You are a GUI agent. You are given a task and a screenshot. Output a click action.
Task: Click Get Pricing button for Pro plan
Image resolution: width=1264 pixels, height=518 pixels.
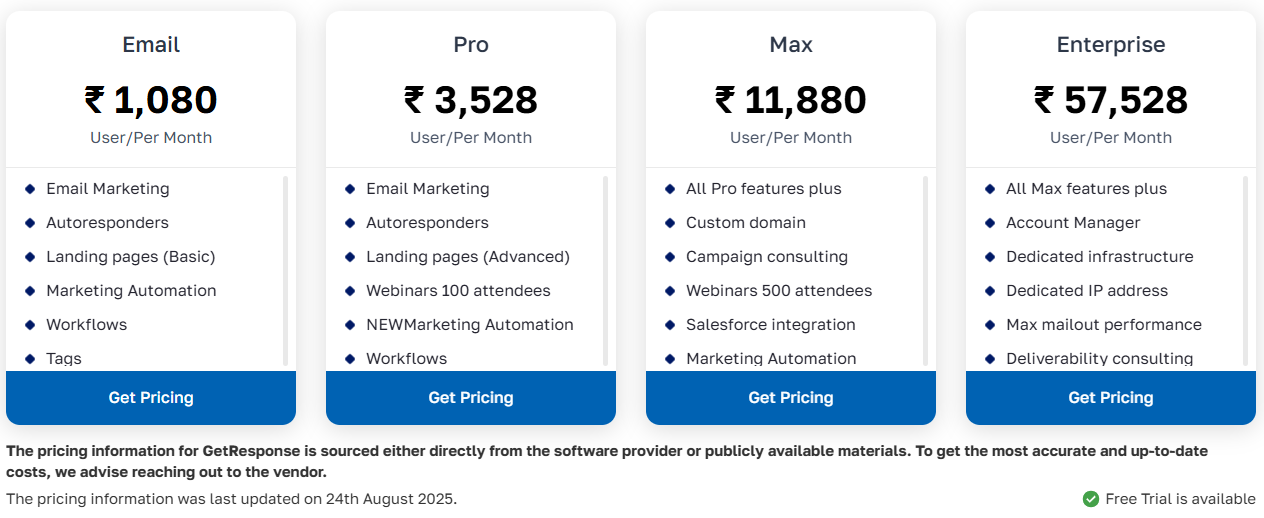coord(471,398)
